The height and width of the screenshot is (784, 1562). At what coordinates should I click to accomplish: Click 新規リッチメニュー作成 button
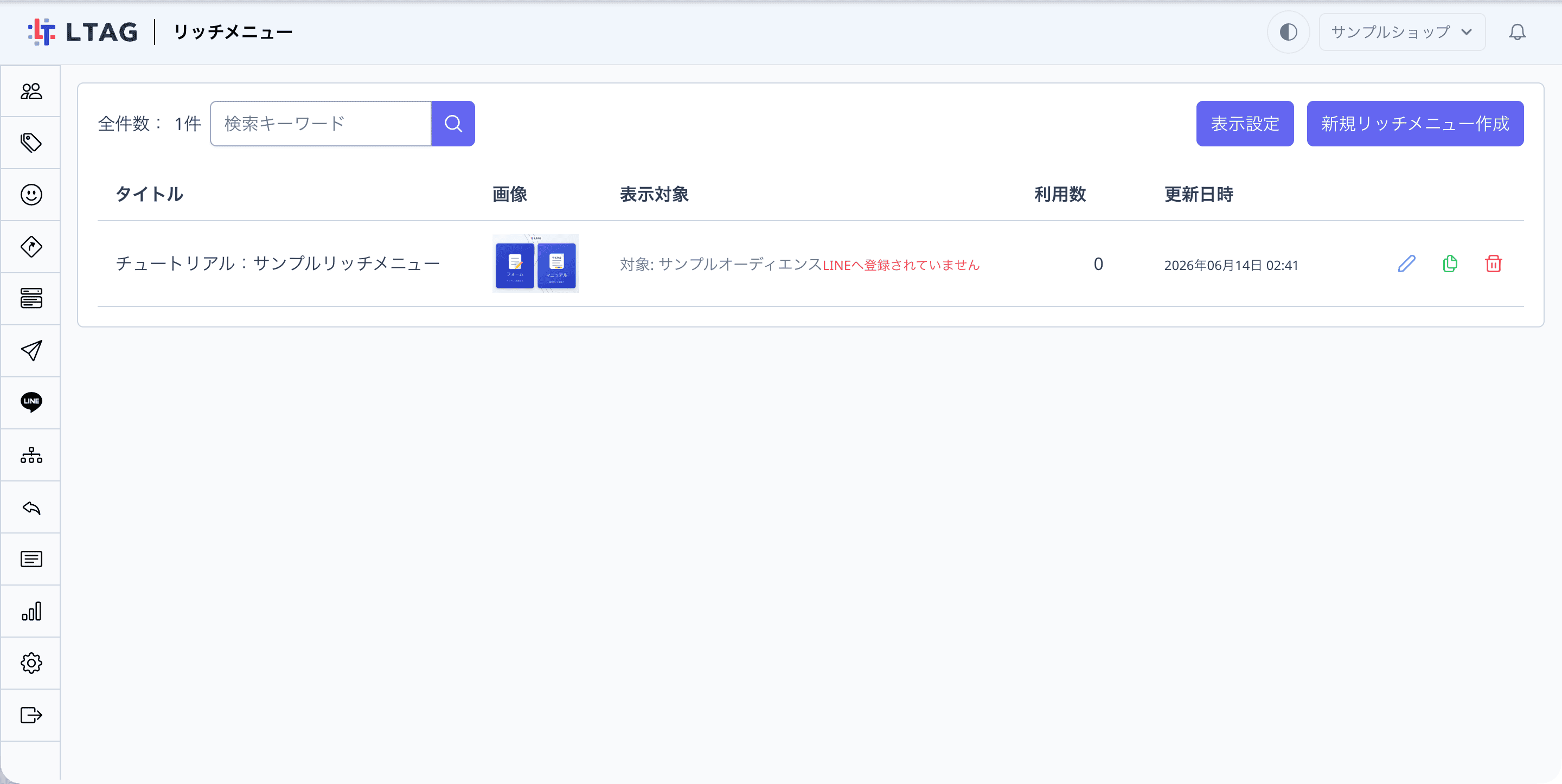tap(1414, 124)
